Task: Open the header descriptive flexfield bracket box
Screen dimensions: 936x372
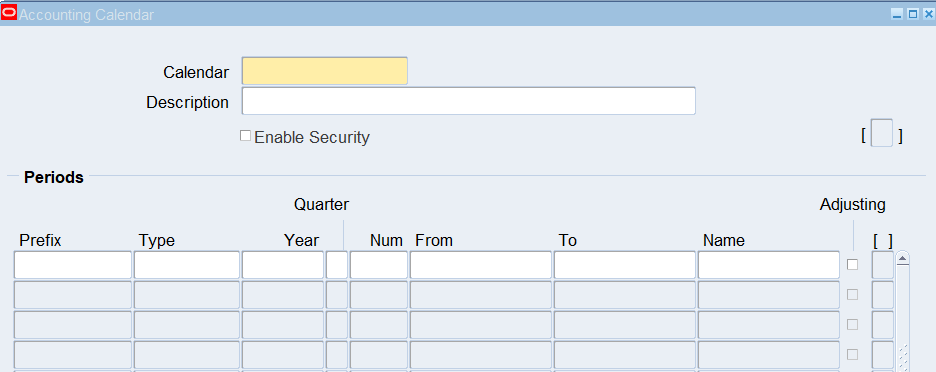Action: 882,133
